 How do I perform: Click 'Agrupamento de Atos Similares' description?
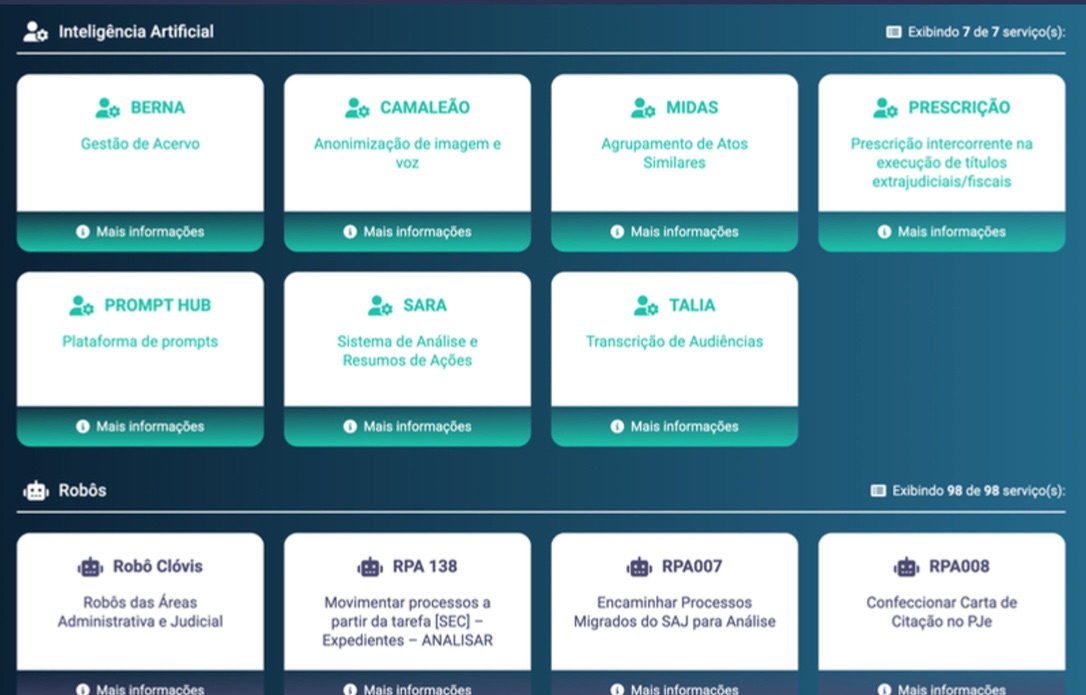(675, 153)
